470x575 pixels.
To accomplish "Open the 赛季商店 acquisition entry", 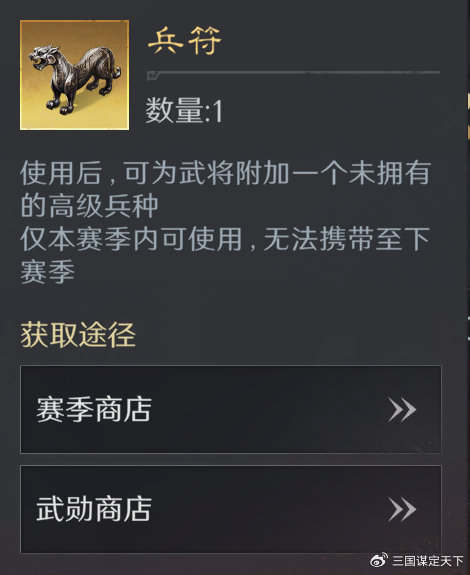I will coord(231,409).
